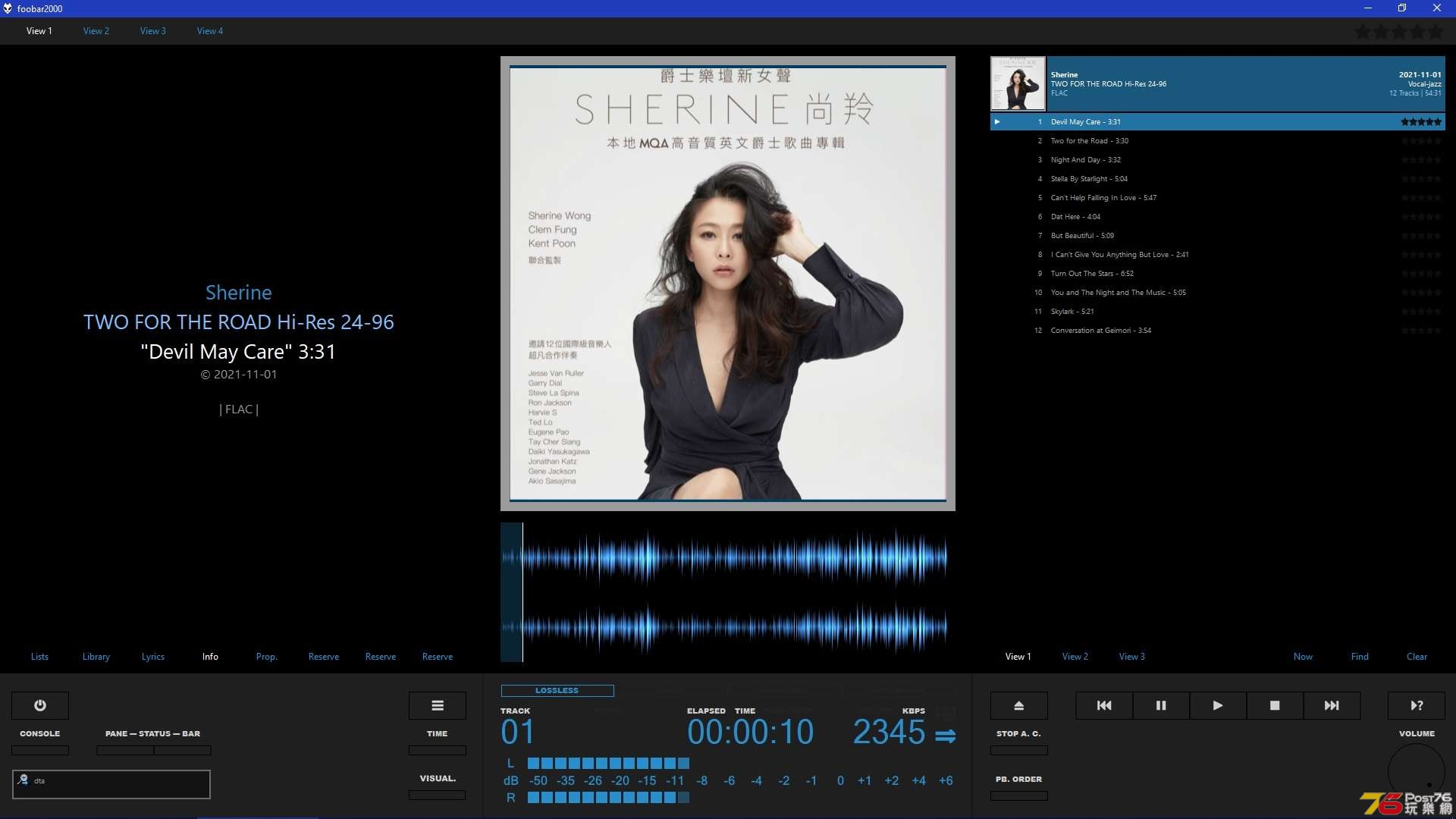Select track Conversation at Geimori - 3:54
The height and width of the screenshot is (819, 1456).
[1218, 331]
